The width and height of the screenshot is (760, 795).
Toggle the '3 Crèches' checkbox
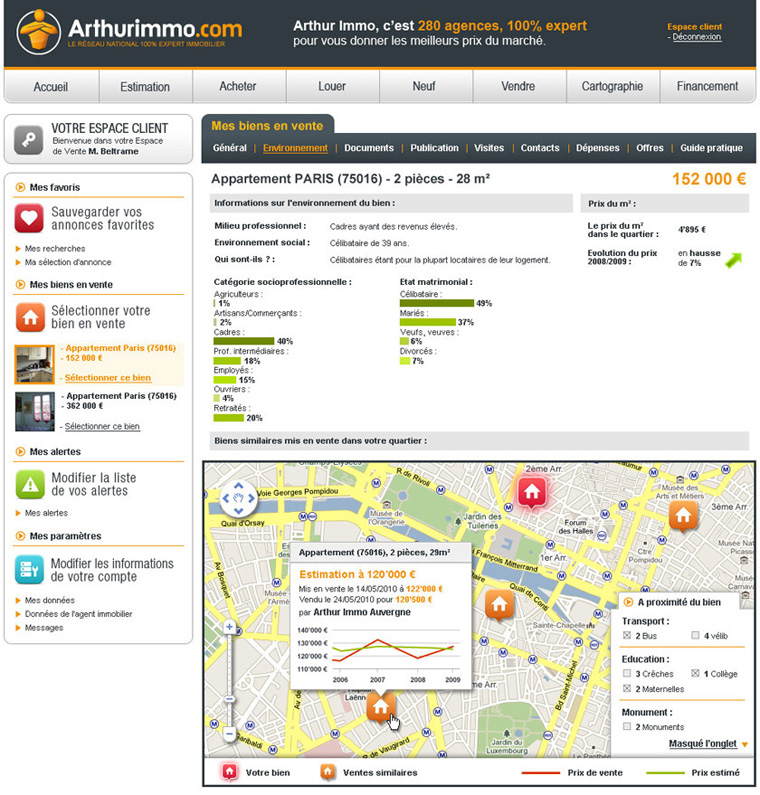coord(627,673)
